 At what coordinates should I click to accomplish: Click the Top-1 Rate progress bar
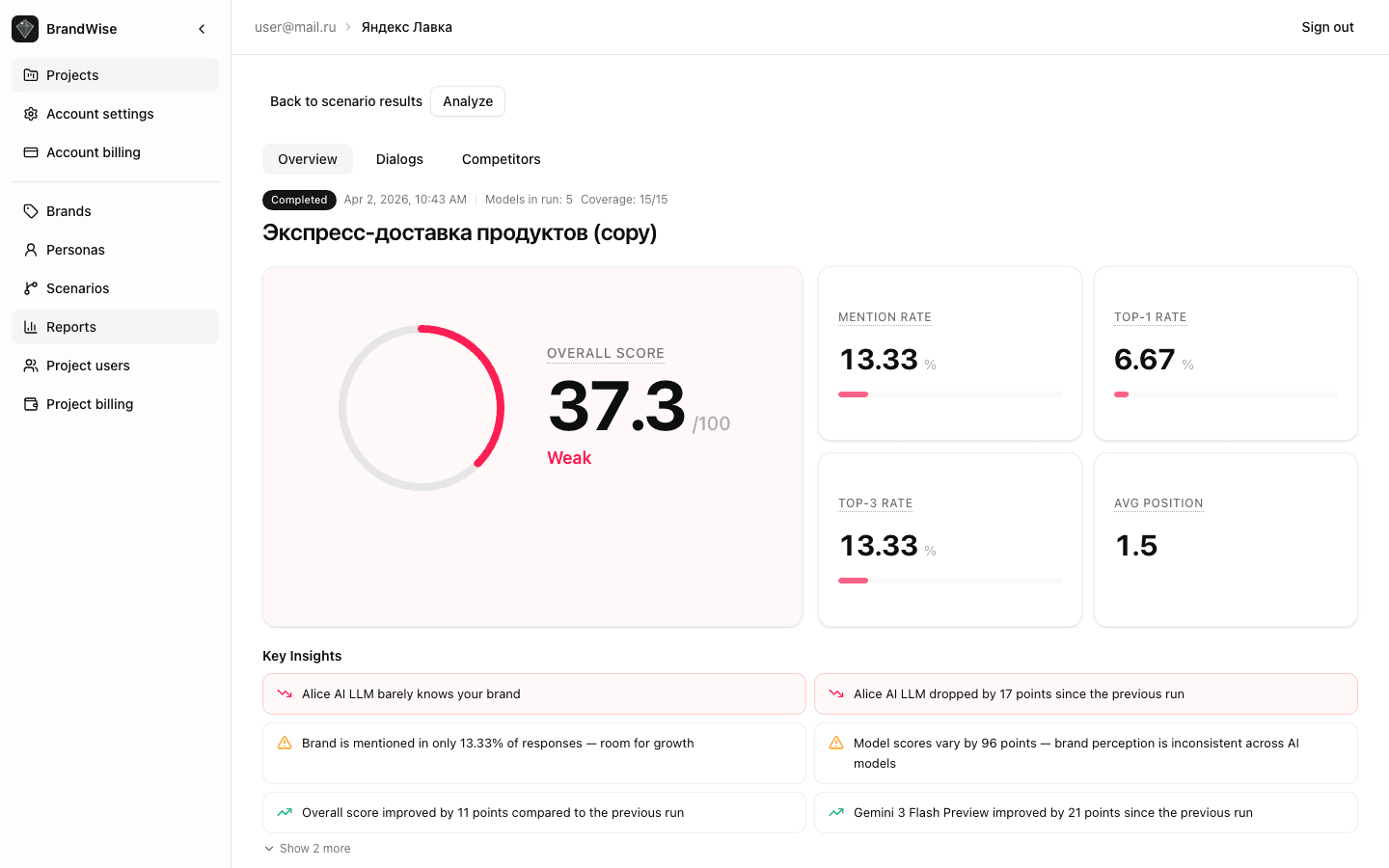point(1225,393)
